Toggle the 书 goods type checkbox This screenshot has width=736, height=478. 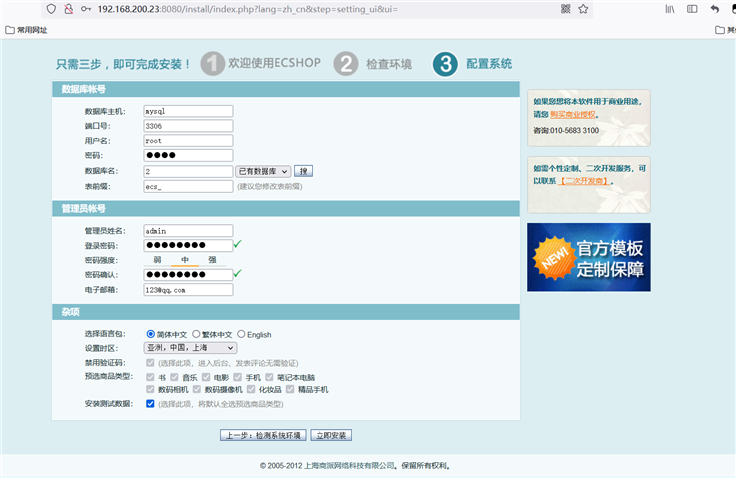pos(150,377)
